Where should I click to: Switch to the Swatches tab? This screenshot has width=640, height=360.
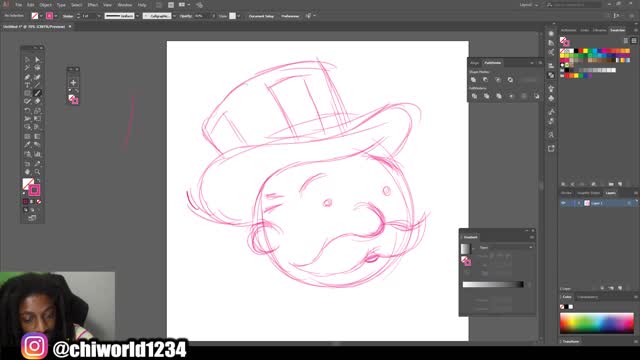[617, 30]
